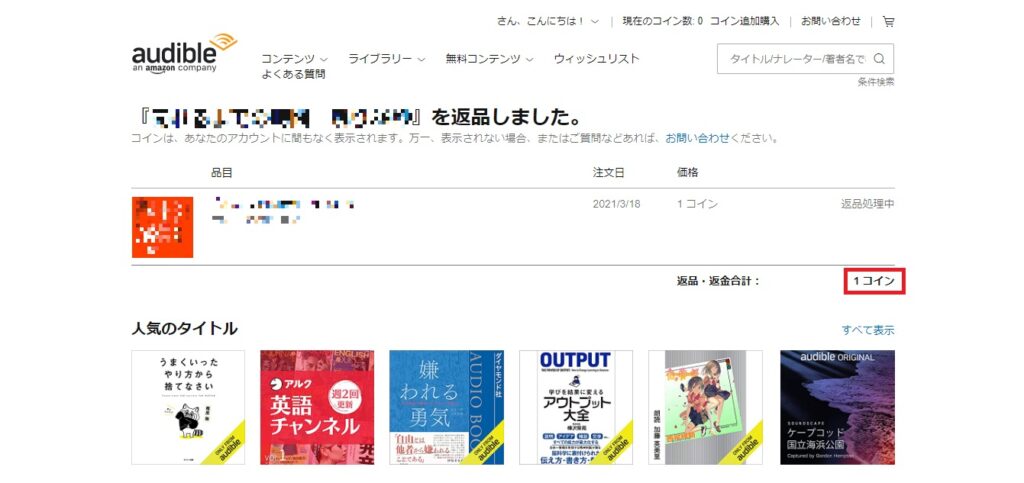Open the returned item's orange cover thumbnail

[x=163, y=227]
